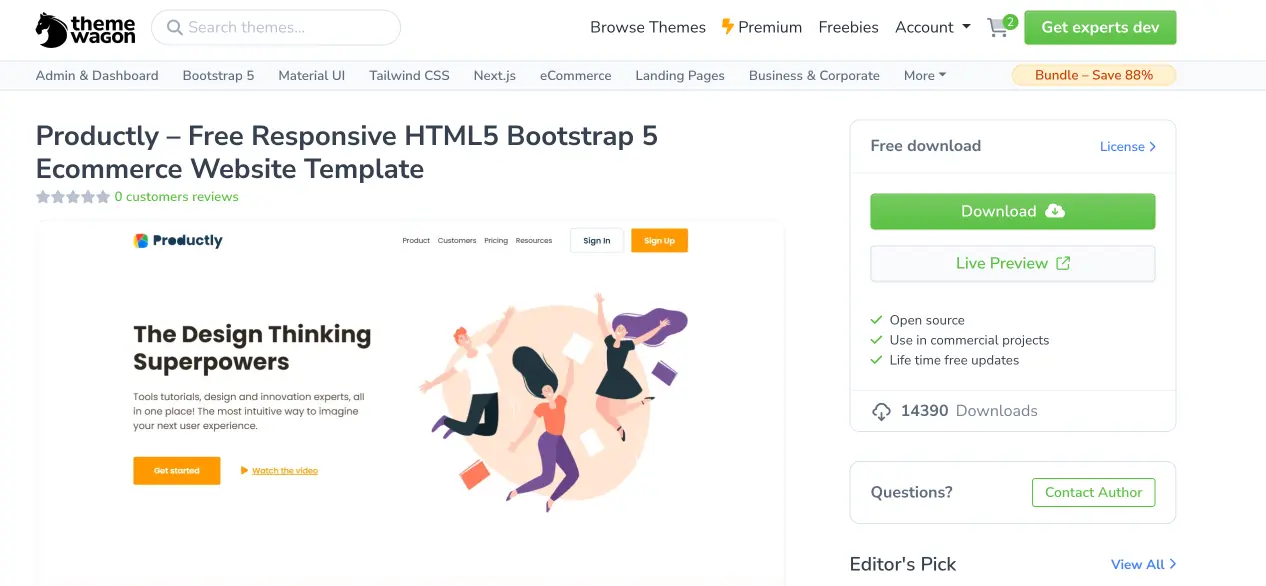1266x586 pixels.
Task: Click the 14390 Downloads text
Action: [969, 411]
